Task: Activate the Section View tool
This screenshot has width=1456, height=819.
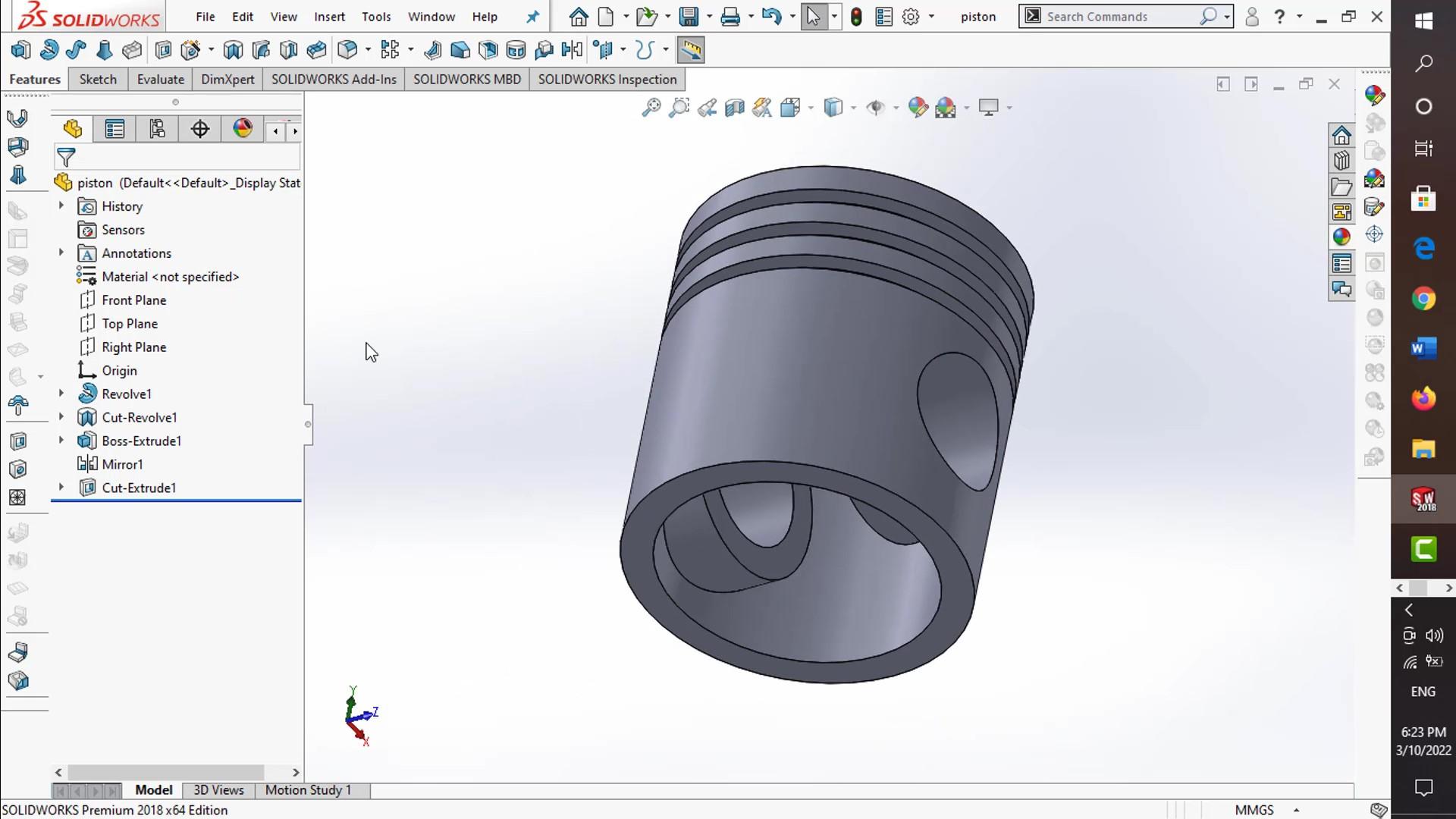Action: (734, 108)
